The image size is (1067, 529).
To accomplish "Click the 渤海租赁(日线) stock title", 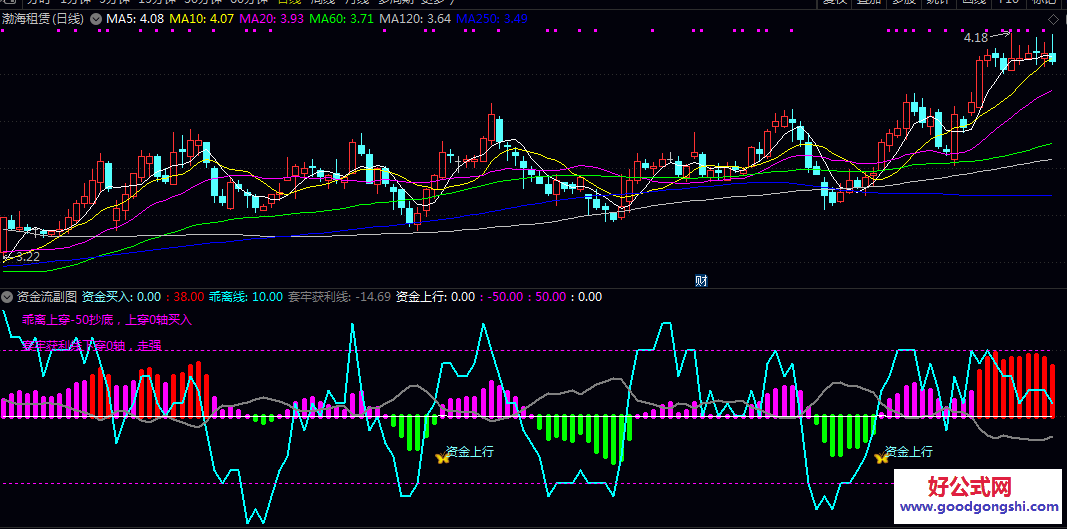I will tap(42, 19).
